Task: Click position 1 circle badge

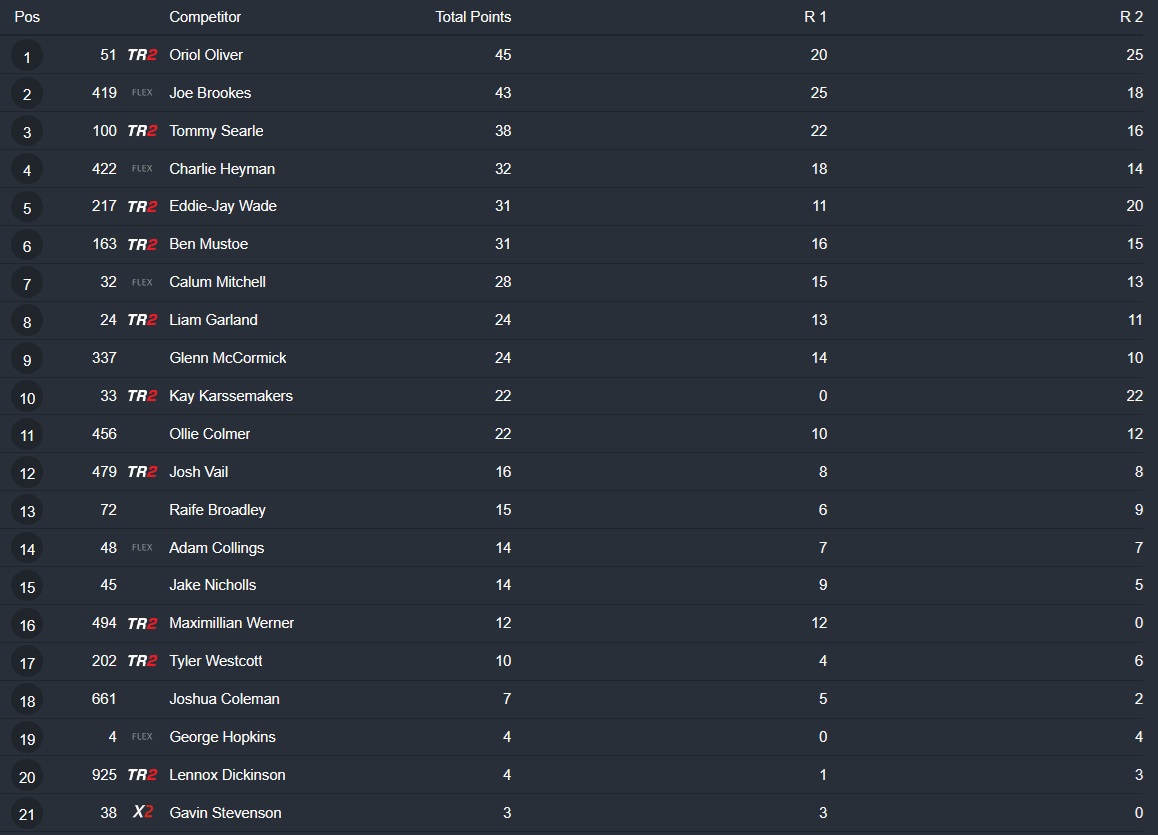Action: [x=27, y=57]
